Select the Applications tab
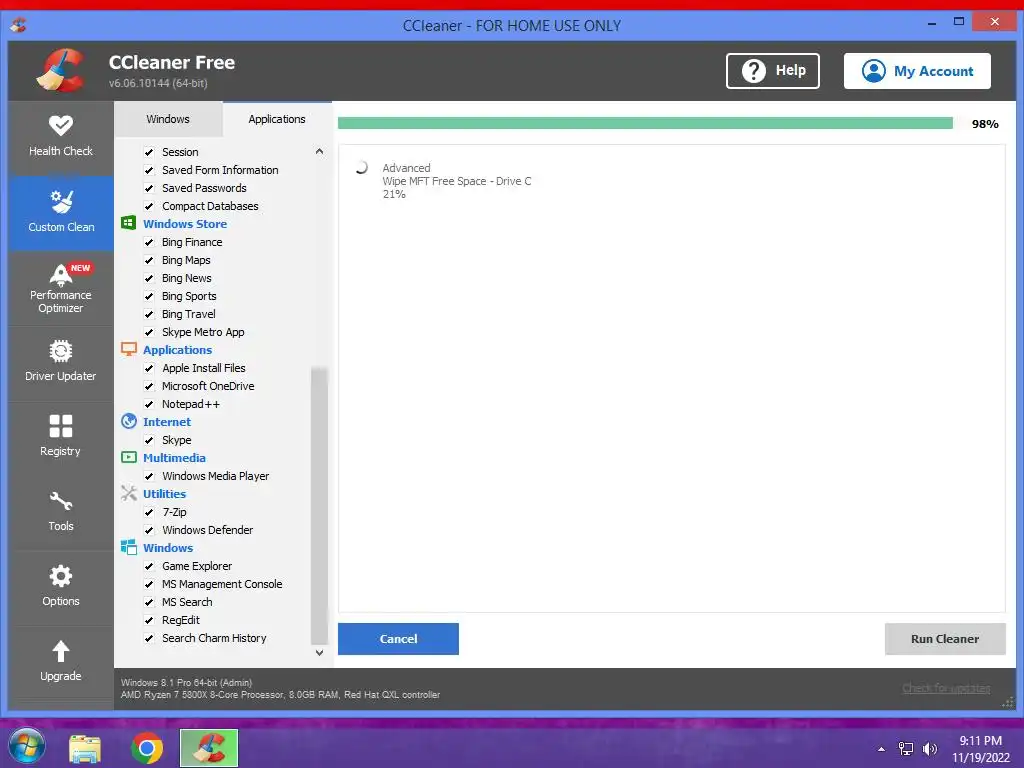Viewport: 1024px width, 768px height. point(277,119)
